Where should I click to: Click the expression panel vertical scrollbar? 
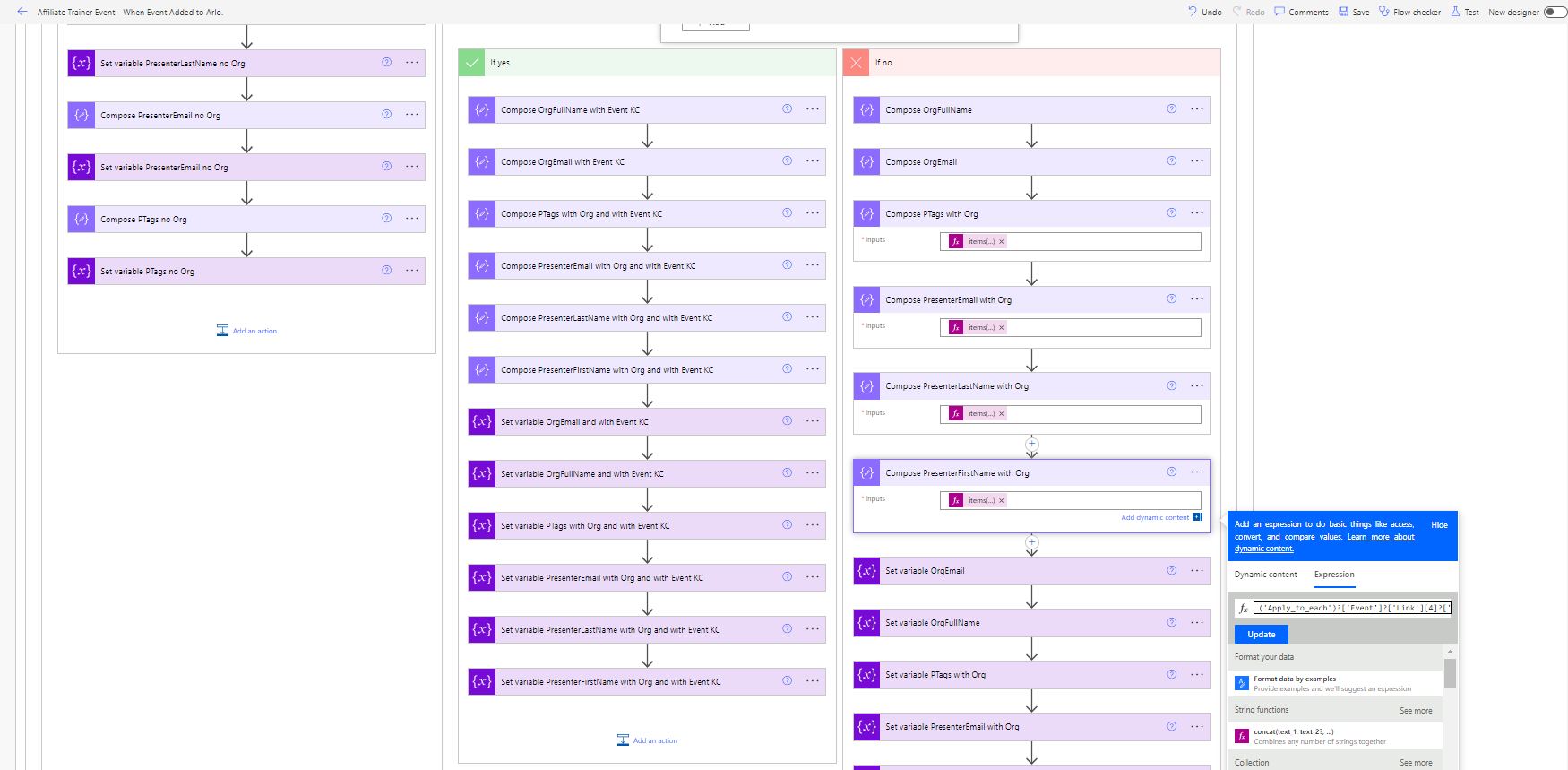point(1450,672)
